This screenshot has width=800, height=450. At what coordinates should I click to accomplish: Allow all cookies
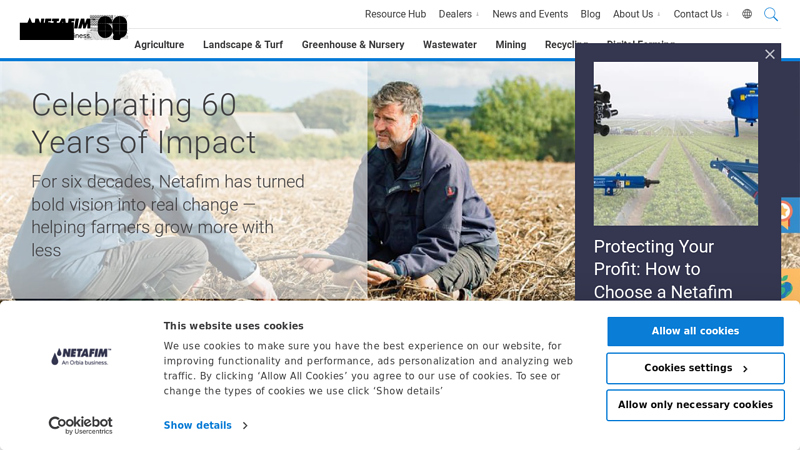pyautogui.click(x=695, y=331)
